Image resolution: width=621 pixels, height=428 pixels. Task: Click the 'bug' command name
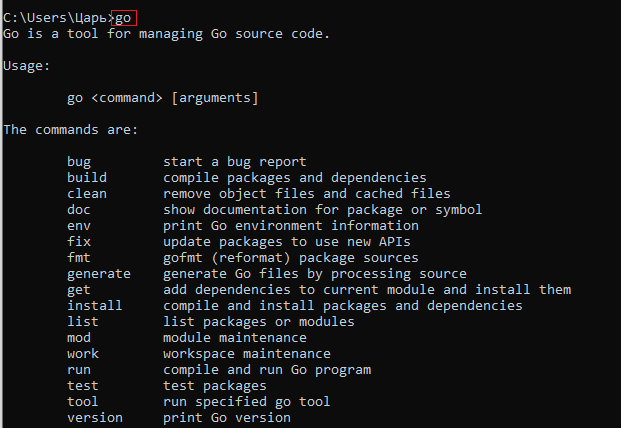pos(79,162)
